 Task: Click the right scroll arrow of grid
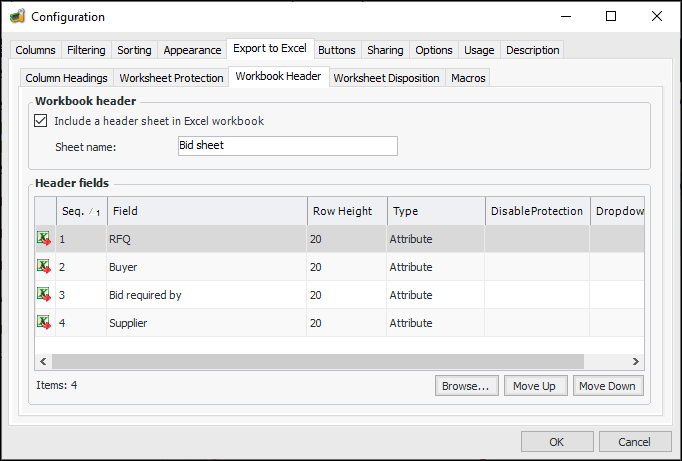point(635,361)
